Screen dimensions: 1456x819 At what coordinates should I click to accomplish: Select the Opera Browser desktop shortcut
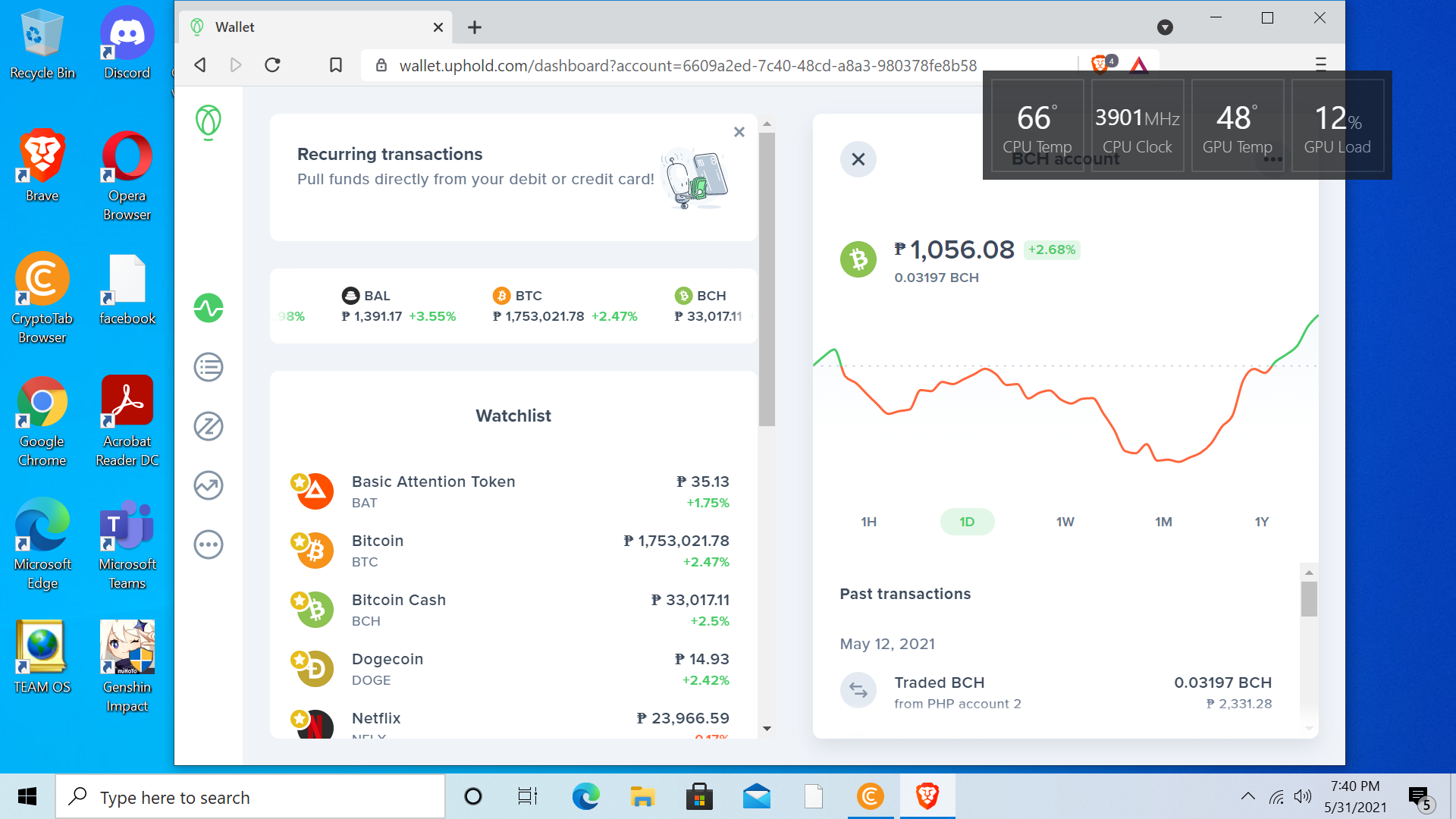(x=127, y=176)
